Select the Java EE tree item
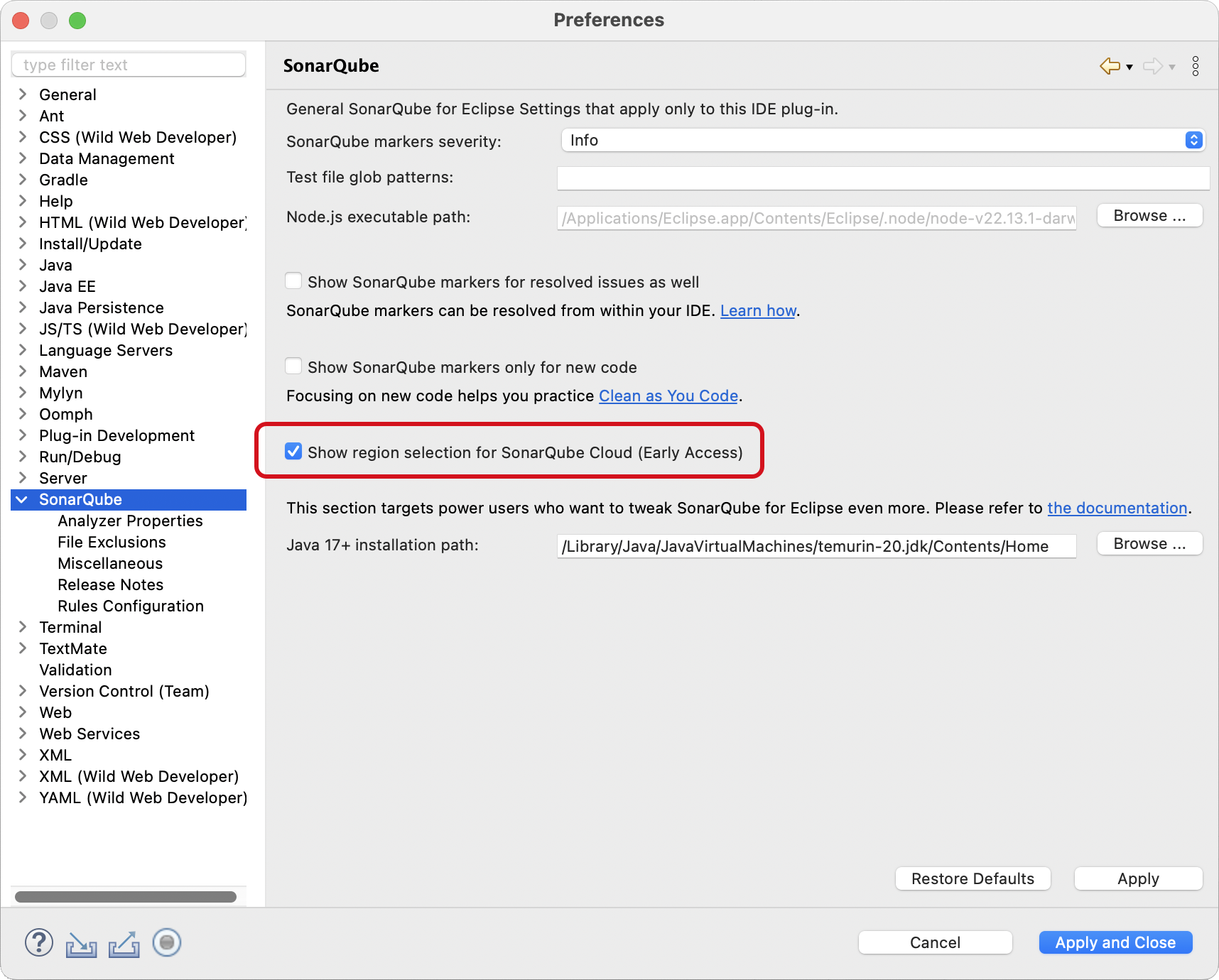The image size is (1219, 980). [67, 286]
